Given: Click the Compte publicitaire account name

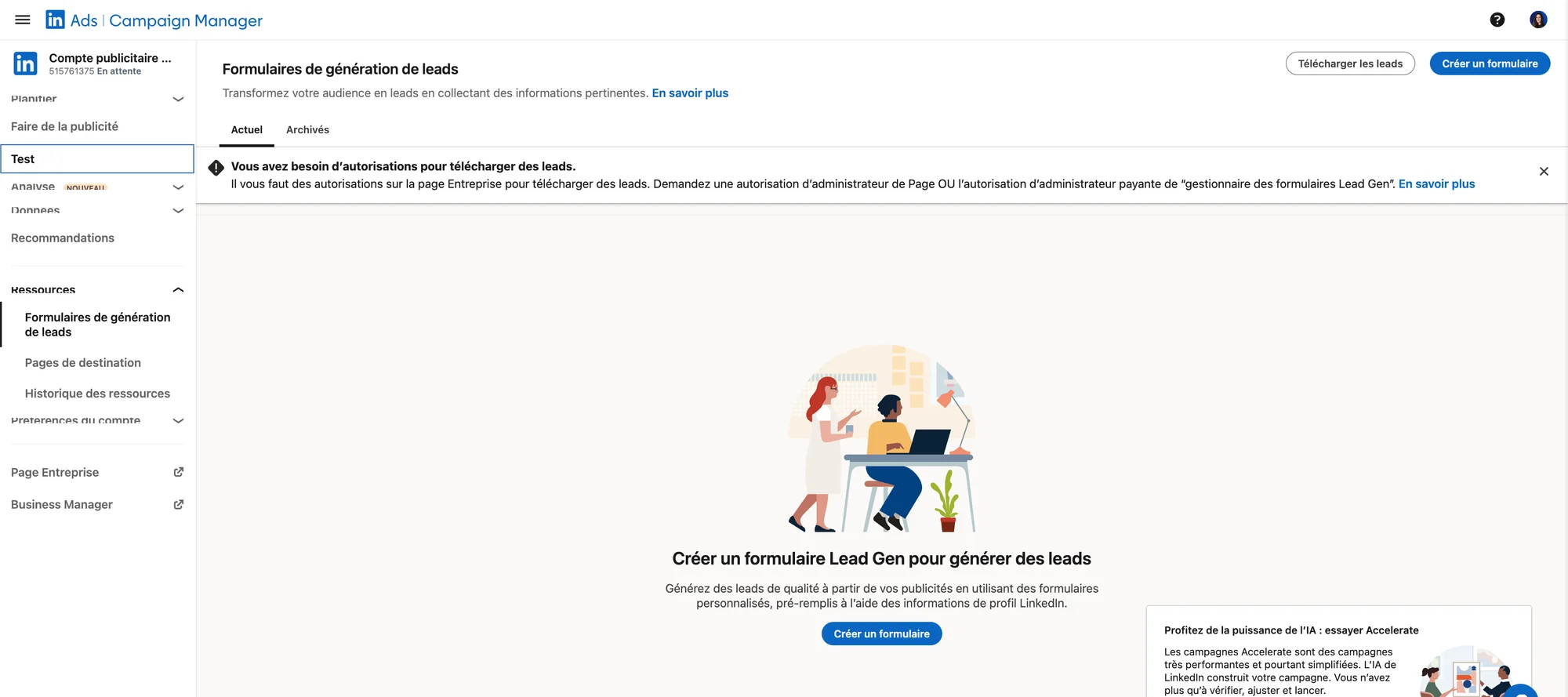Looking at the screenshot, I should pyautogui.click(x=110, y=58).
